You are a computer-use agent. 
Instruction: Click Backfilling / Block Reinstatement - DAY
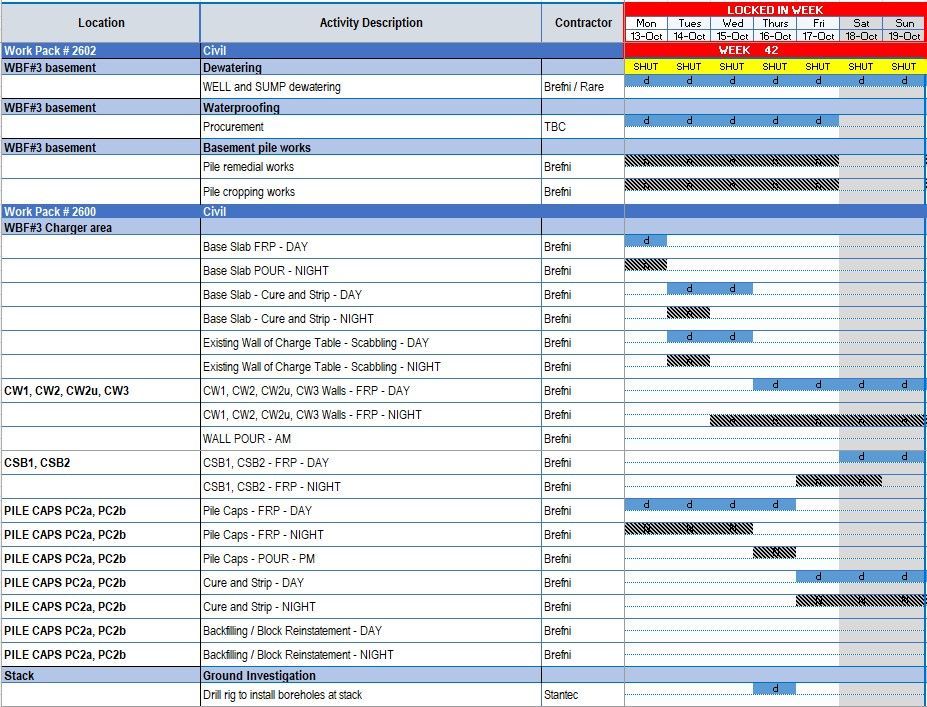click(371, 631)
